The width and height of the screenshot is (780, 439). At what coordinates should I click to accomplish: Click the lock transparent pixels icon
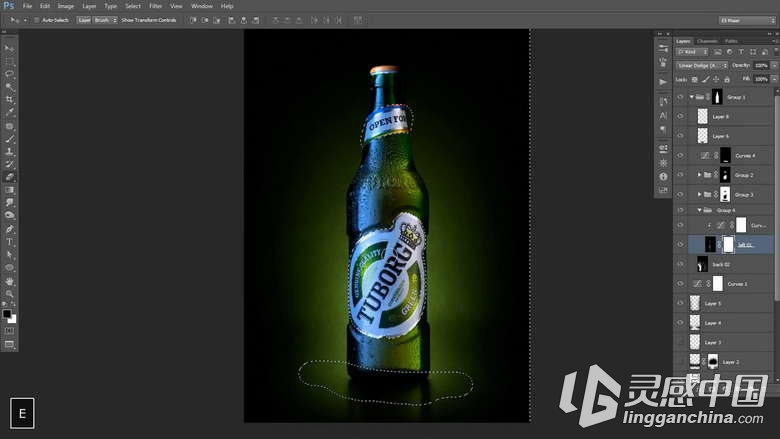pyautogui.click(x=695, y=80)
